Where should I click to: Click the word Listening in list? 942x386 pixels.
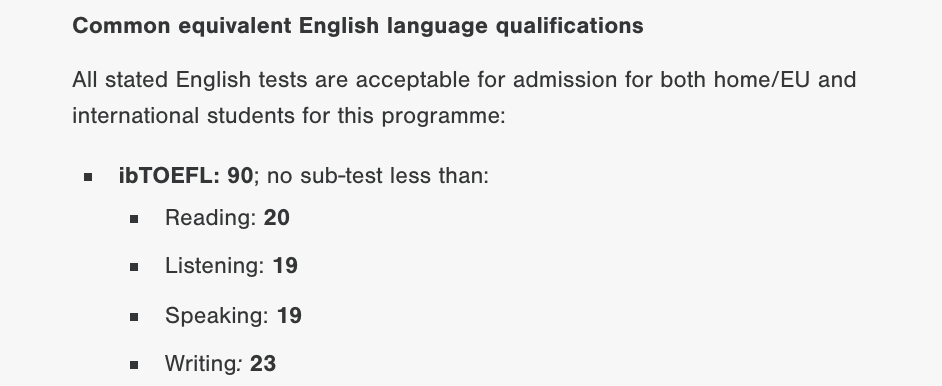tap(212, 266)
